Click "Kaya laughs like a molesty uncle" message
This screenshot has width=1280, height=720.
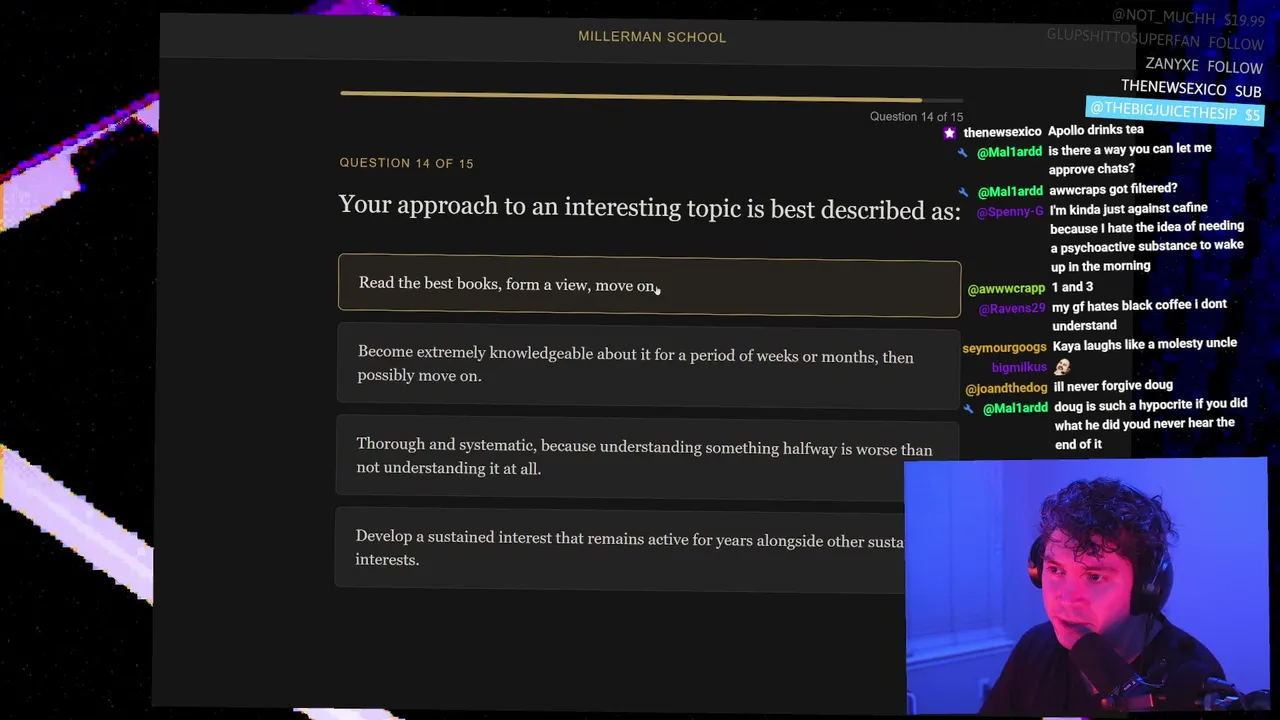click(x=1145, y=344)
